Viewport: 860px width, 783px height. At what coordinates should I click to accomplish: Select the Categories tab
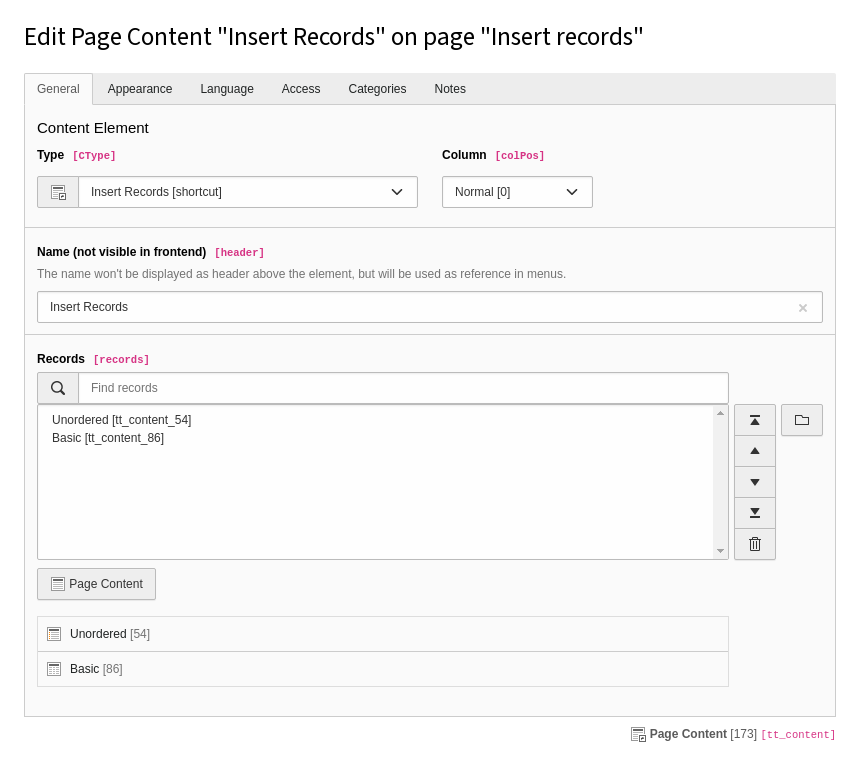[x=377, y=89]
